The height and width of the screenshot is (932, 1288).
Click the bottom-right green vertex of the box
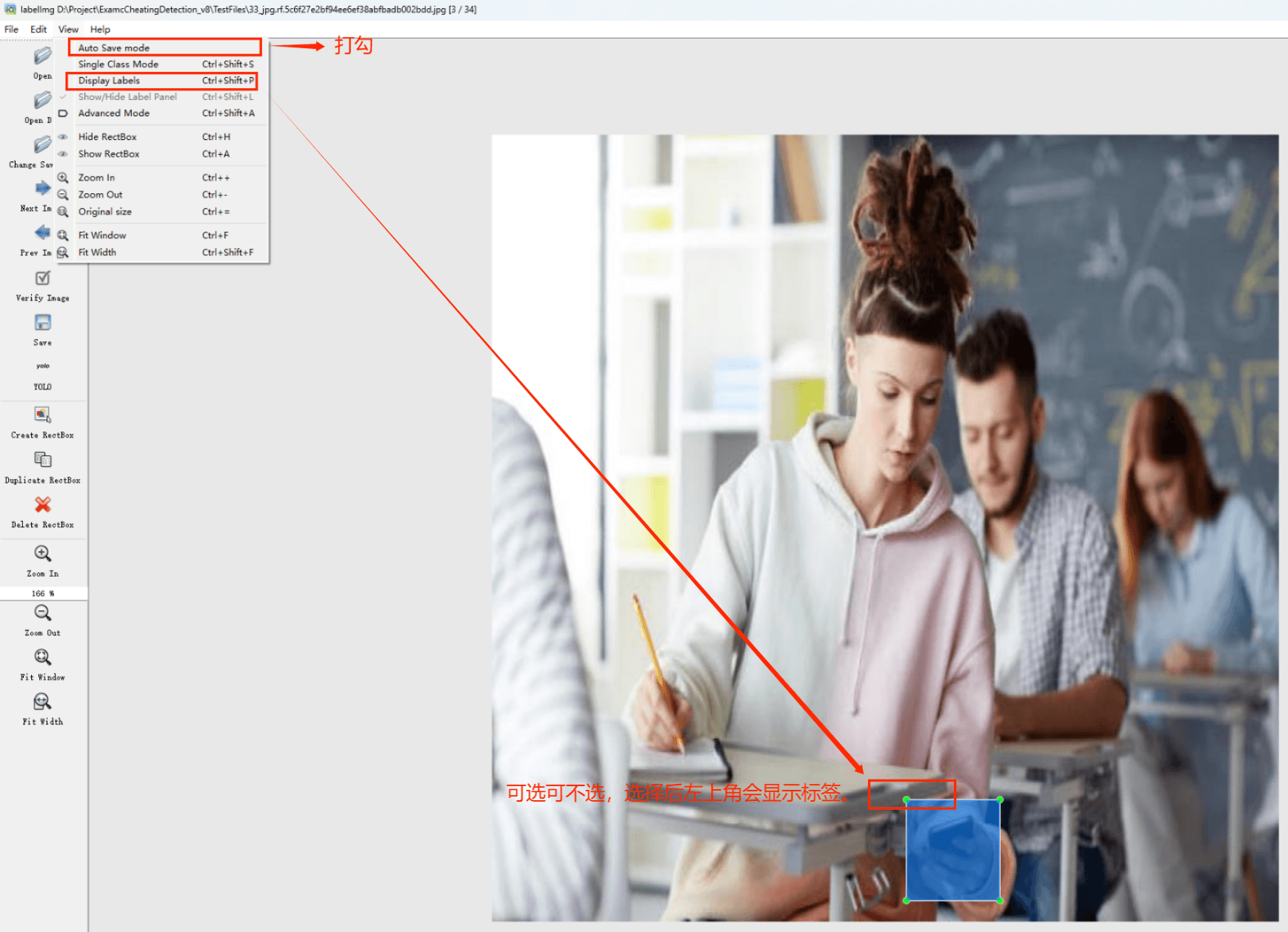tap(1001, 901)
